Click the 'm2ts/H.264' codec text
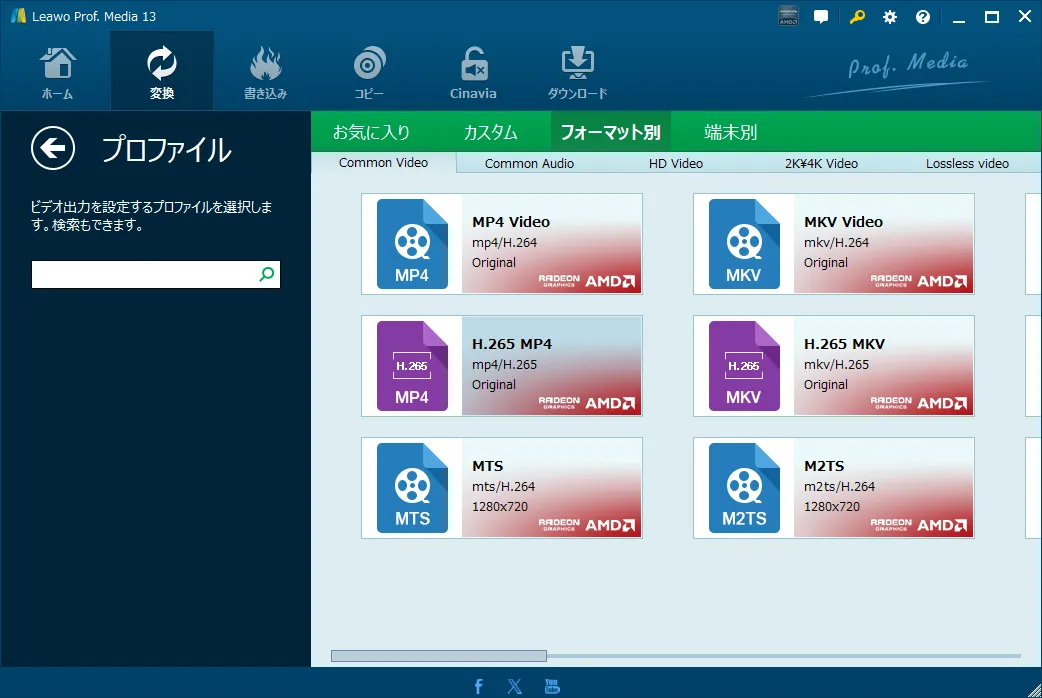This screenshot has width=1042, height=698. click(839, 487)
